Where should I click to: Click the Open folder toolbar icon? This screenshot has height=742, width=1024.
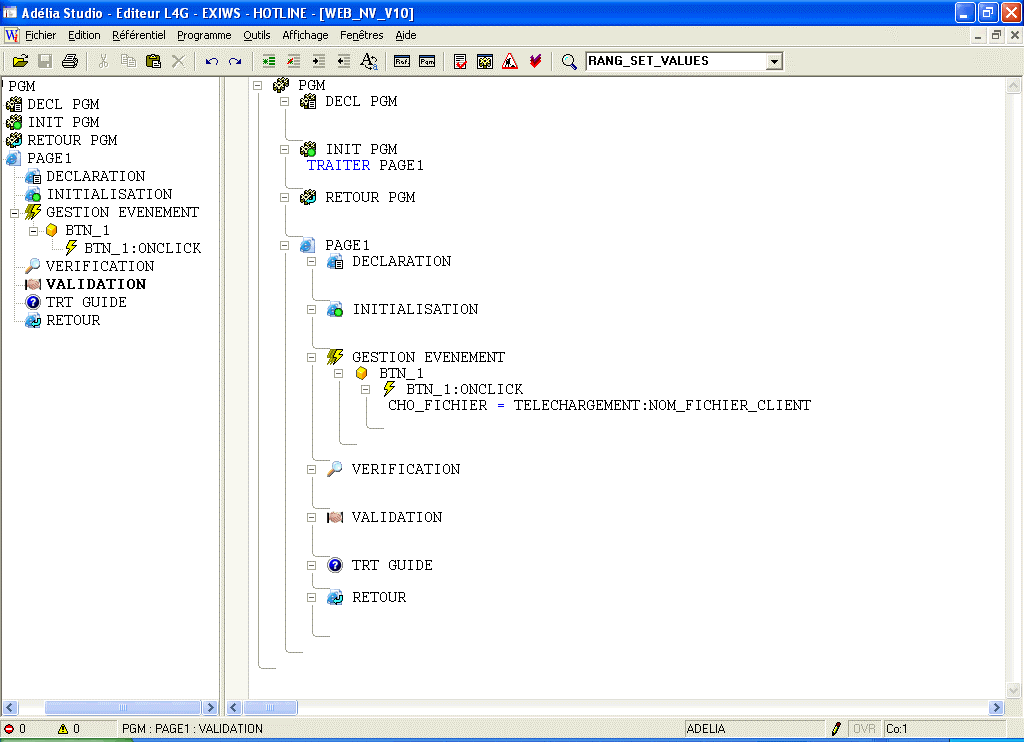pyautogui.click(x=20, y=61)
